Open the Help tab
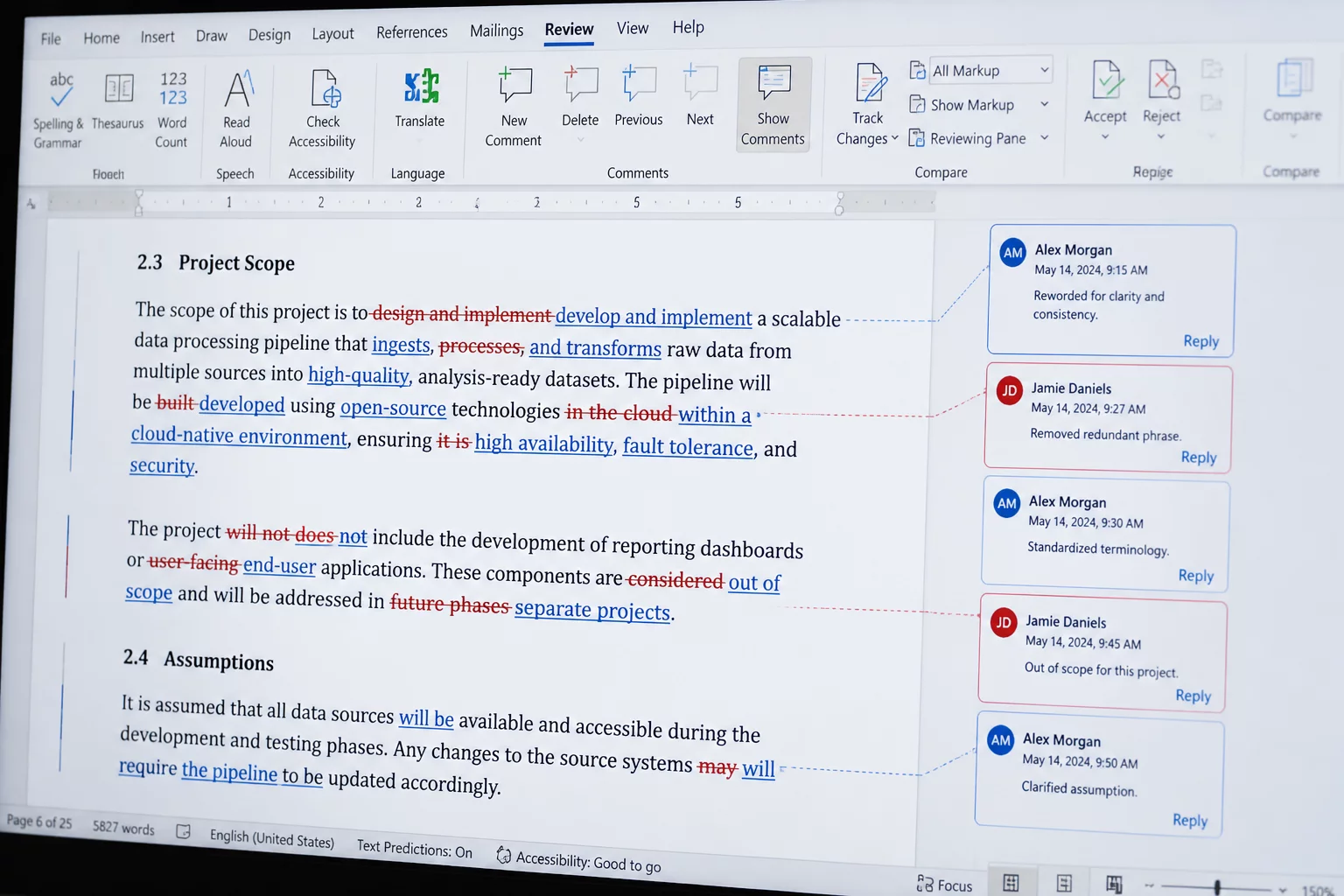1344x896 pixels. point(689,27)
